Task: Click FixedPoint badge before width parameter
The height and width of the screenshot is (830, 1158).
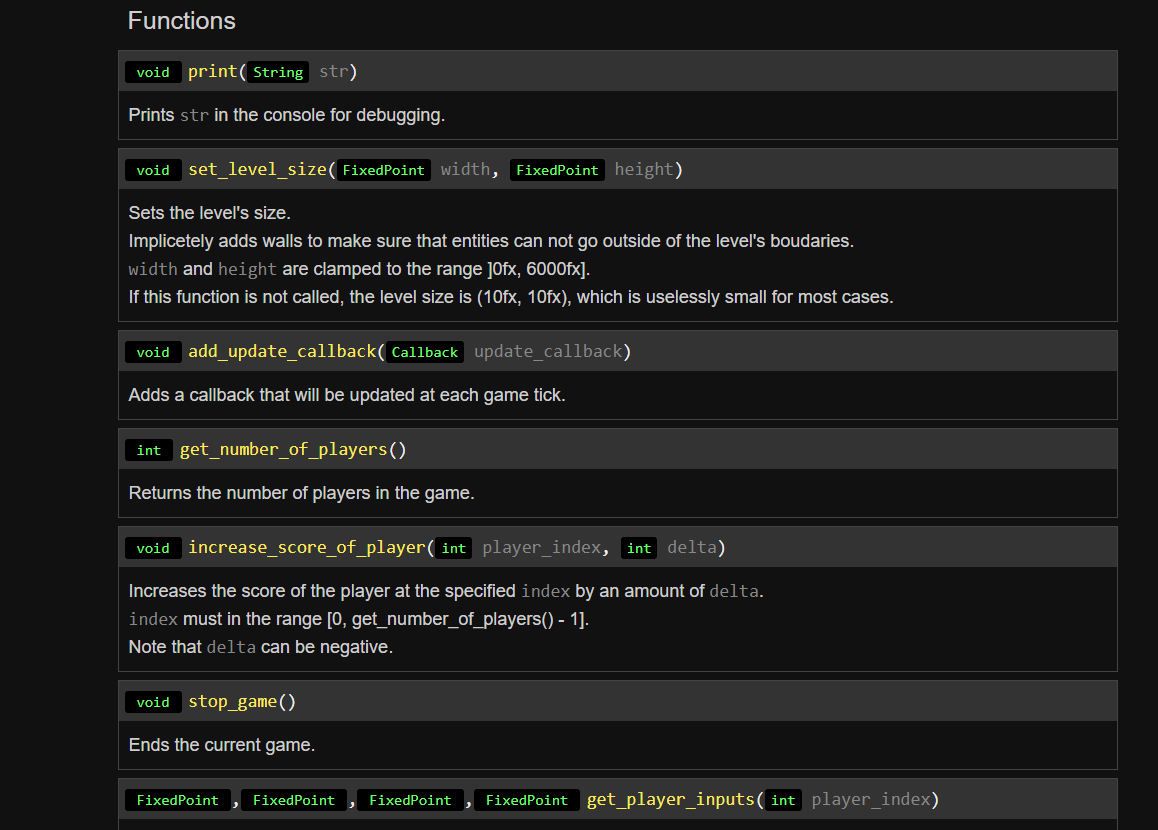Action: 383,170
